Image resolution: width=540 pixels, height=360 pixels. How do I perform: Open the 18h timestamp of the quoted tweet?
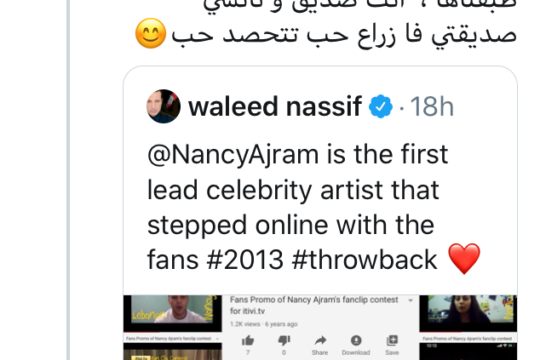coord(432,107)
